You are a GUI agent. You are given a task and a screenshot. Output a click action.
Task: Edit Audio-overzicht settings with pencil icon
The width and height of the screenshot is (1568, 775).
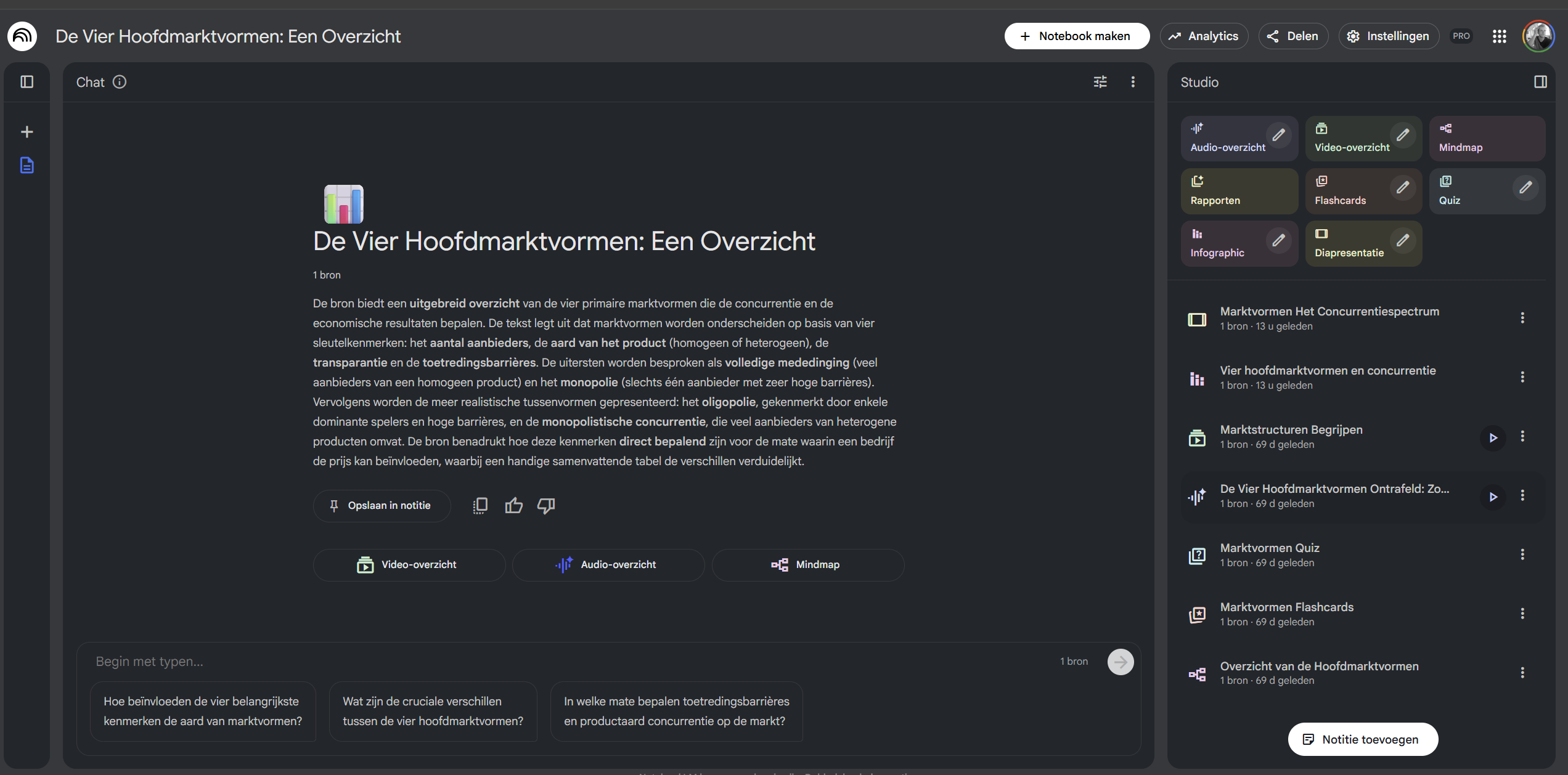point(1279,135)
